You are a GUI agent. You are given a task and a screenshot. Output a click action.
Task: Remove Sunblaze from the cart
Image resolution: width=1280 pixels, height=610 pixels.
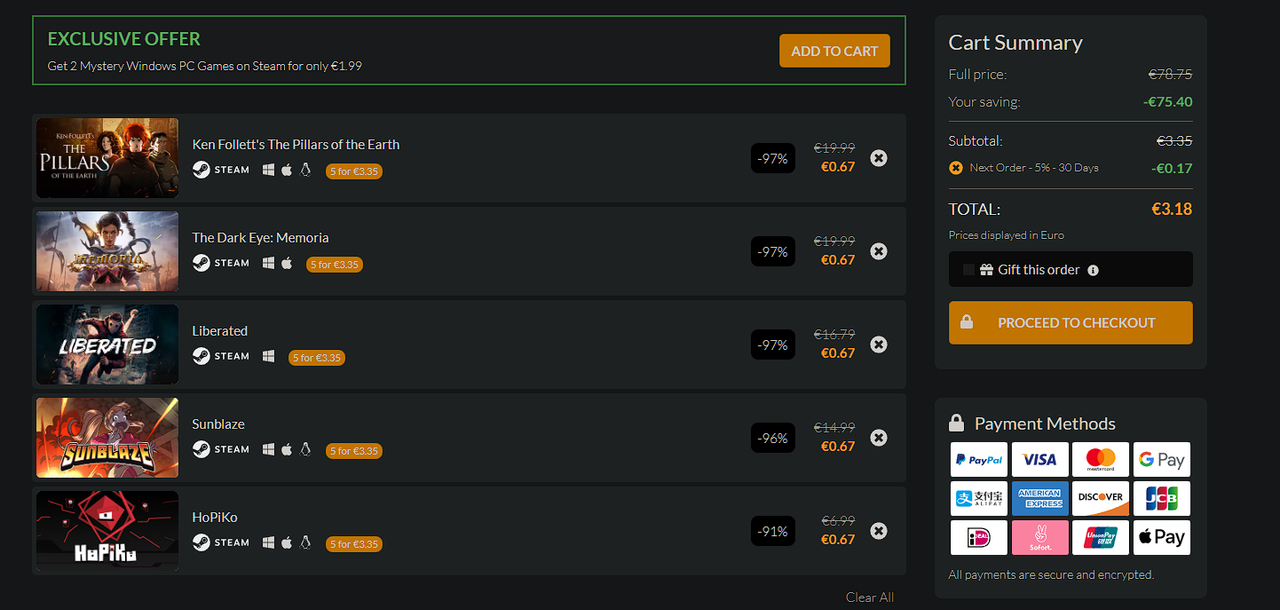pyautogui.click(x=878, y=437)
